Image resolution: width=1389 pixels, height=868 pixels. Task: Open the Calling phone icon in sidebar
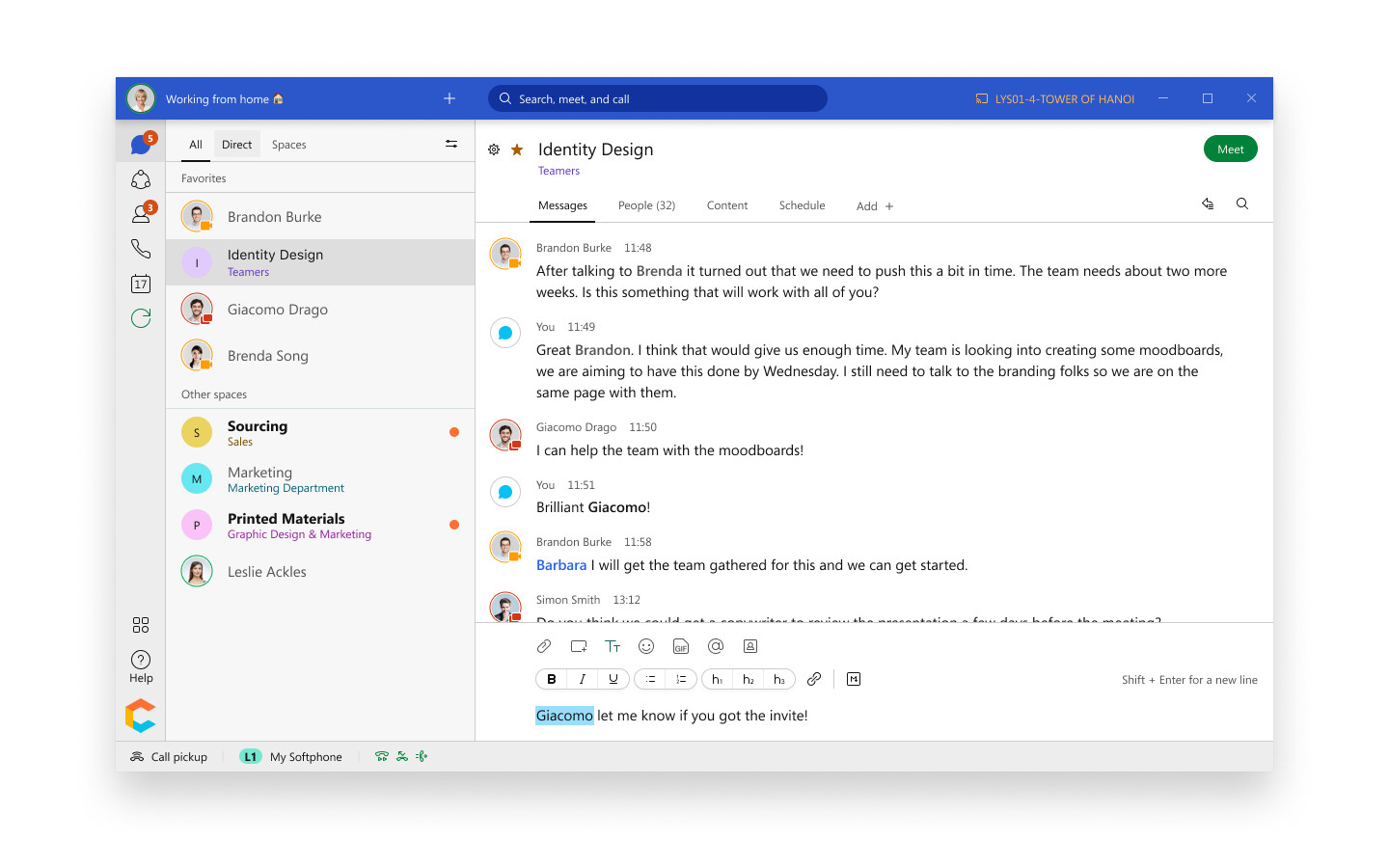coord(141,249)
